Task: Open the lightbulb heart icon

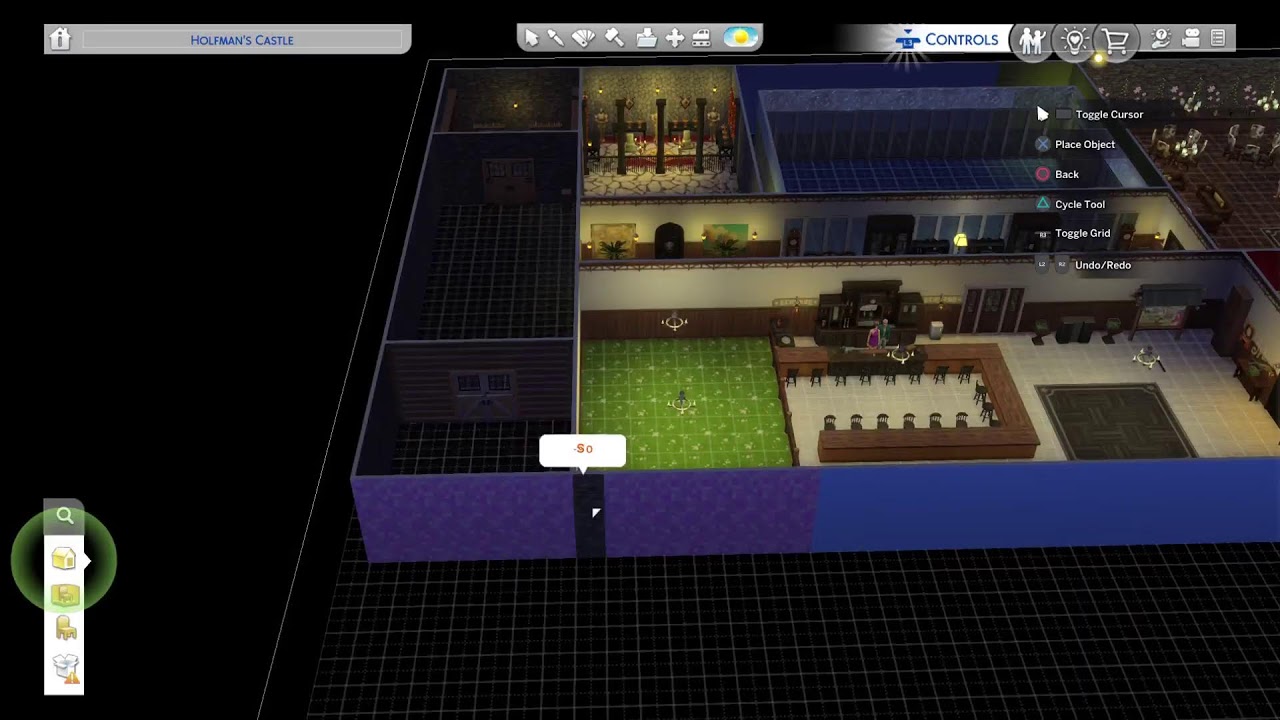Action: (x=1075, y=40)
